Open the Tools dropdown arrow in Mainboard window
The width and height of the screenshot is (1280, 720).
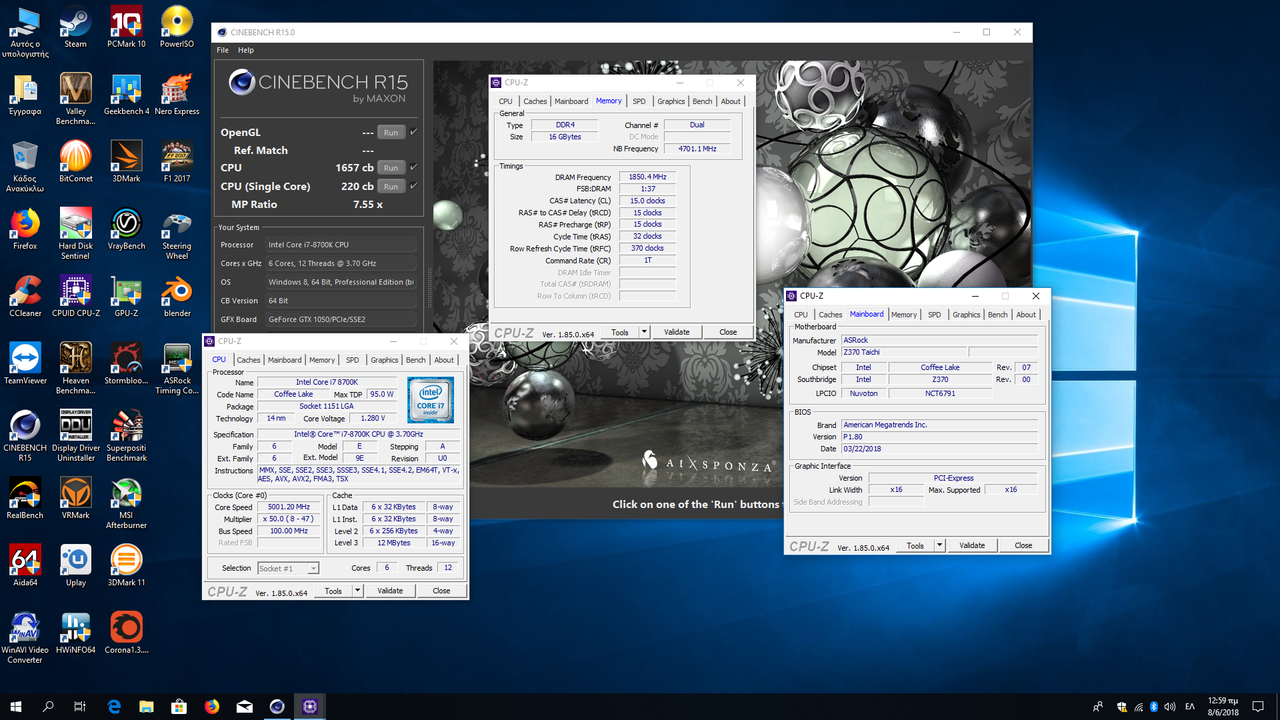(939, 545)
